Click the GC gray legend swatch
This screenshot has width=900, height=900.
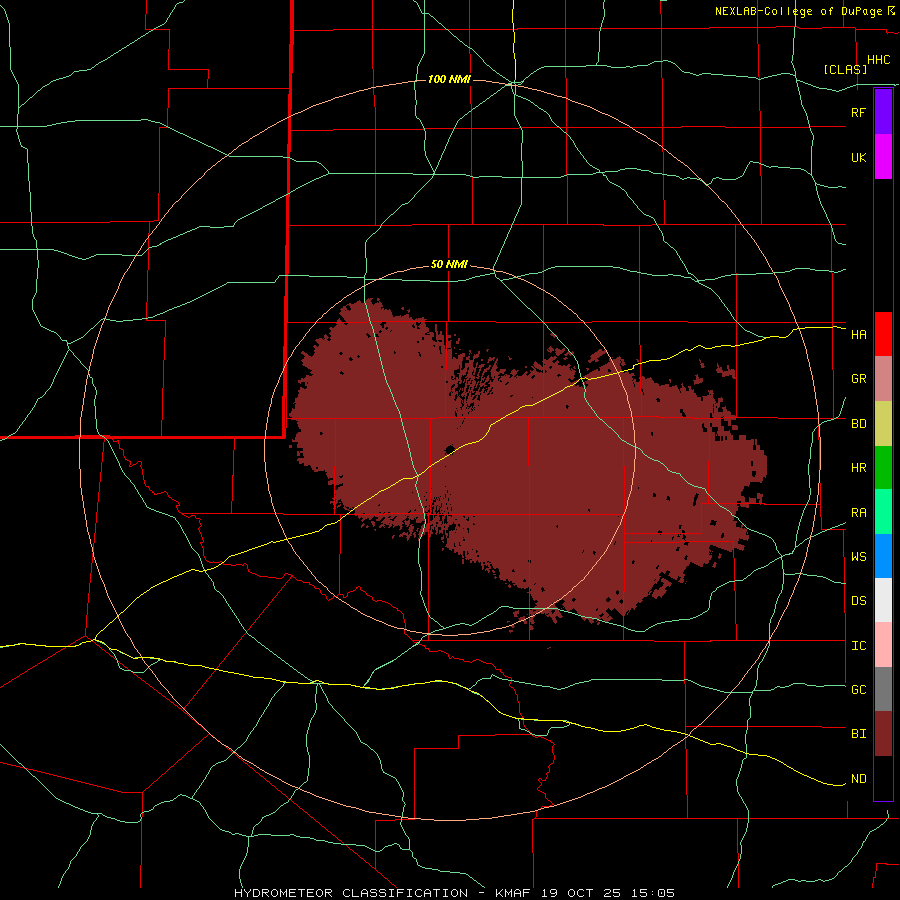click(883, 689)
